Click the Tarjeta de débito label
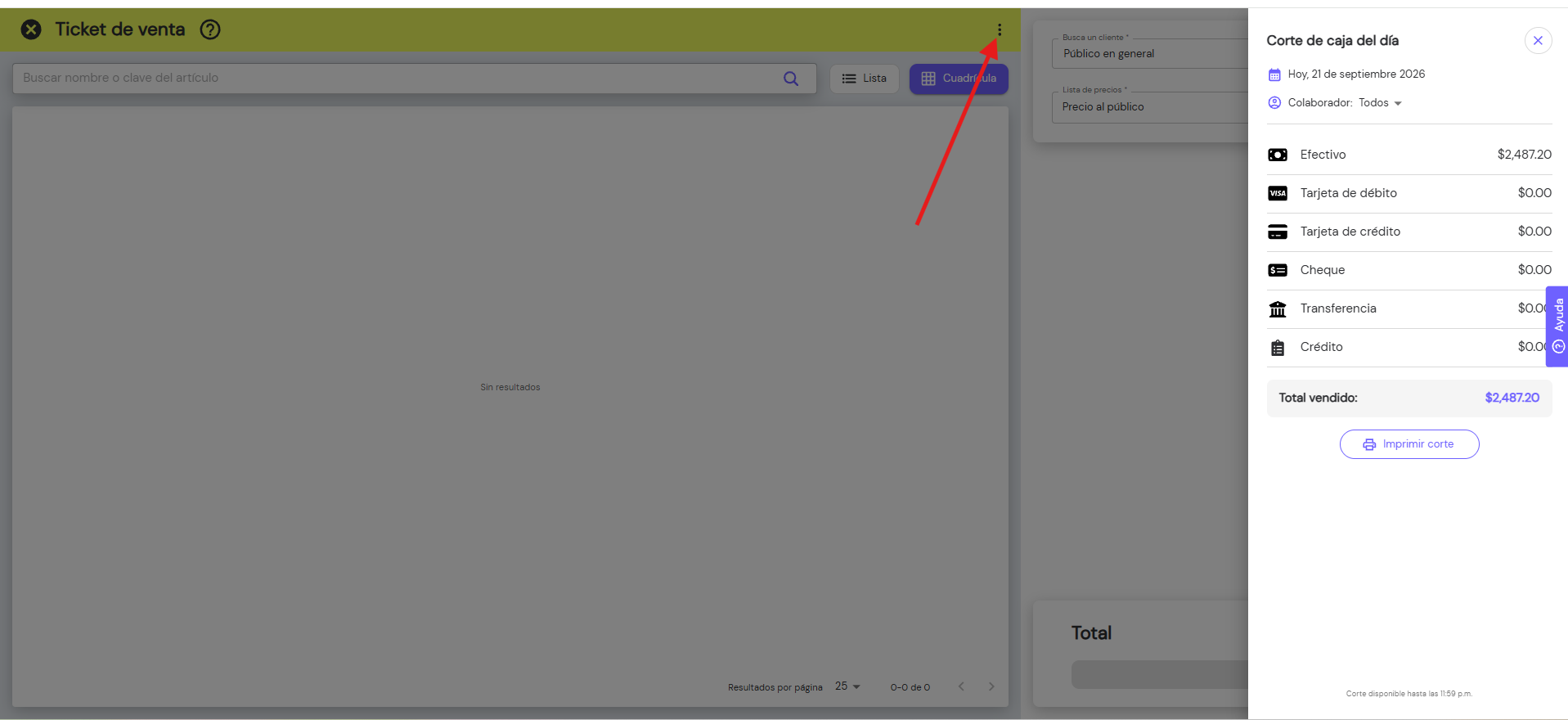 1349,193
